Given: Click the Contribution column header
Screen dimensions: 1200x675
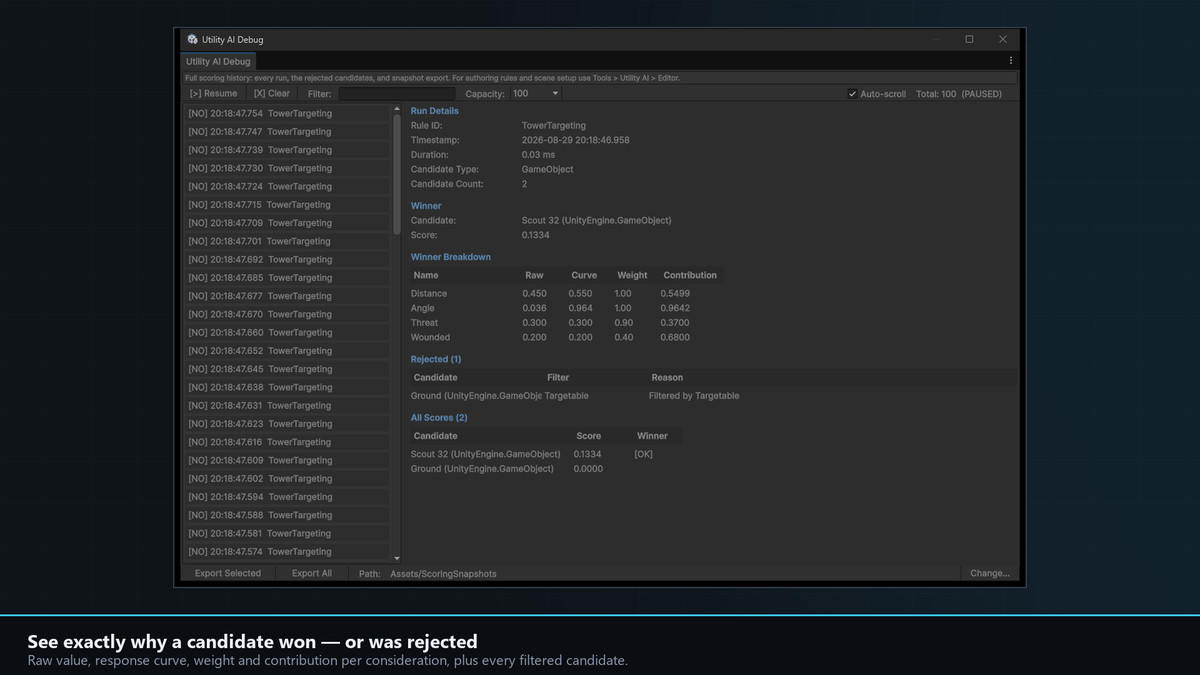Looking at the screenshot, I should (690, 275).
